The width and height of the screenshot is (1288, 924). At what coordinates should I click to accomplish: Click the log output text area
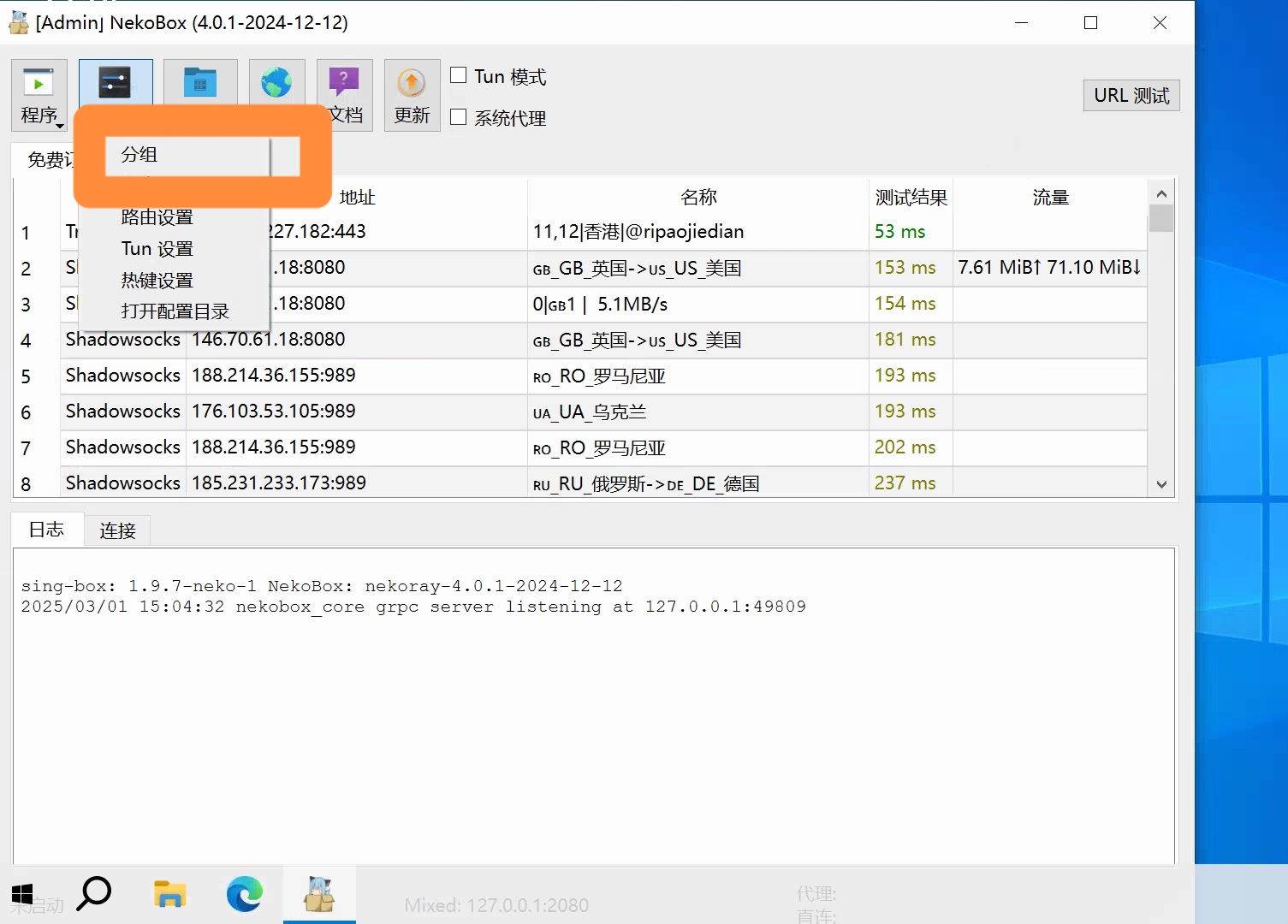(593, 706)
